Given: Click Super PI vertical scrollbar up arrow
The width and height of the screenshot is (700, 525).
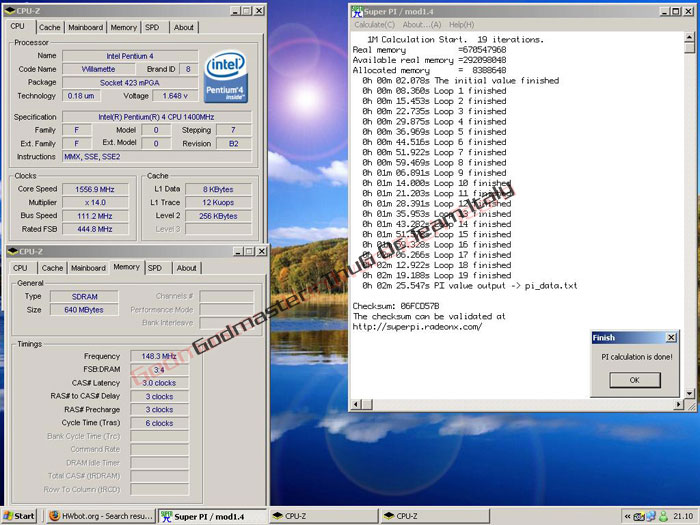Looking at the screenshot, I should point(689,38).
